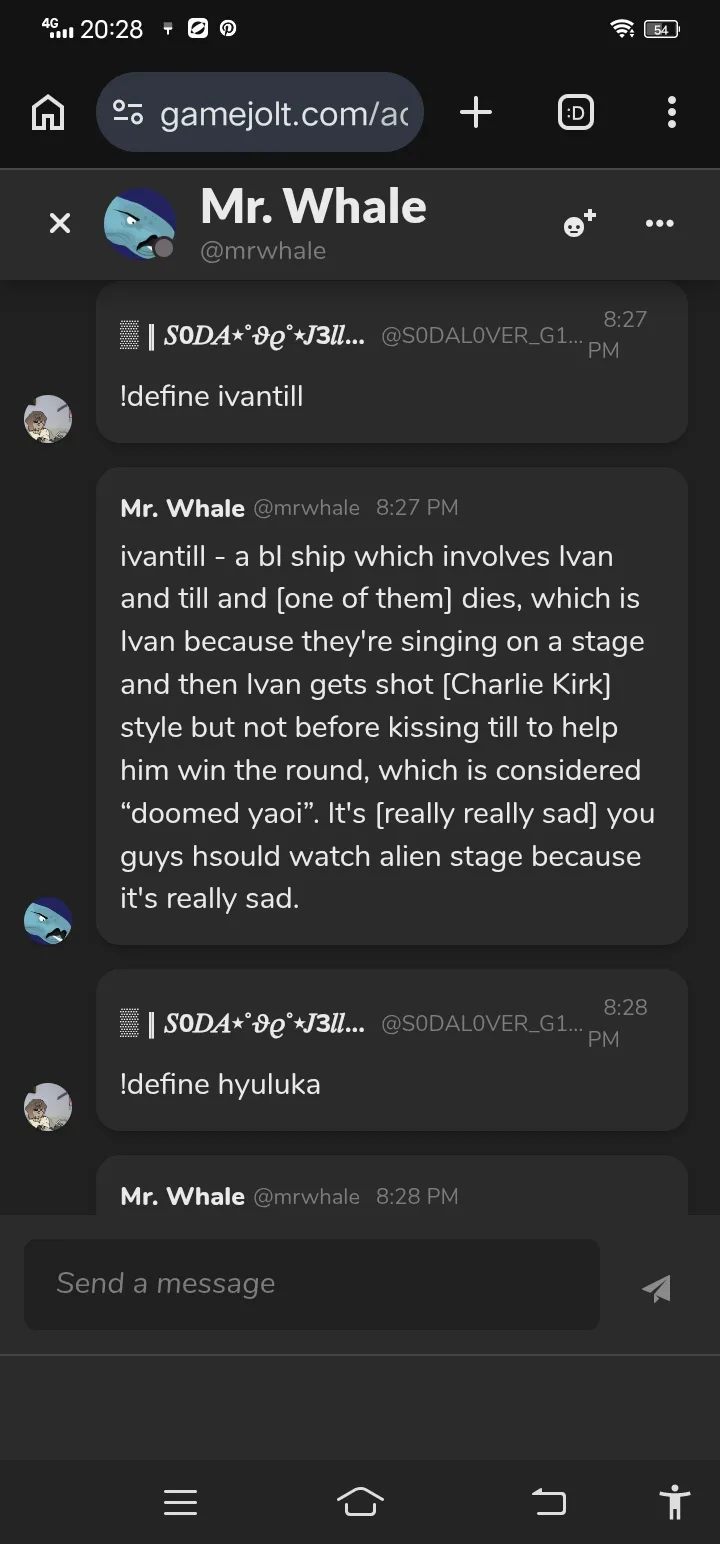Click the @mrwhale handle in header
The height and width of the screenshot is (1544, 720).
[263, 250]
